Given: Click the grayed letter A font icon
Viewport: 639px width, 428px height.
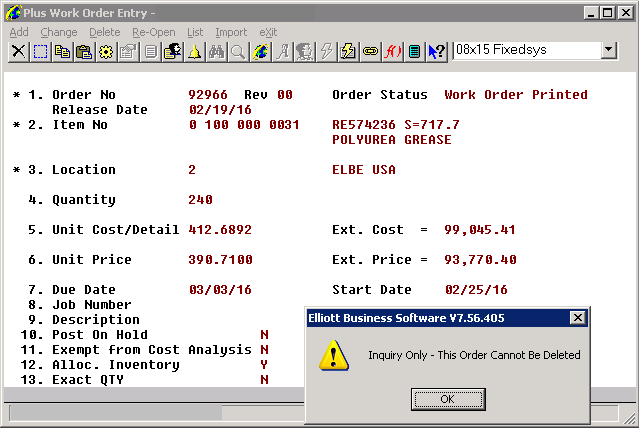Looking at the screenshot, I should tap(282, 52).
